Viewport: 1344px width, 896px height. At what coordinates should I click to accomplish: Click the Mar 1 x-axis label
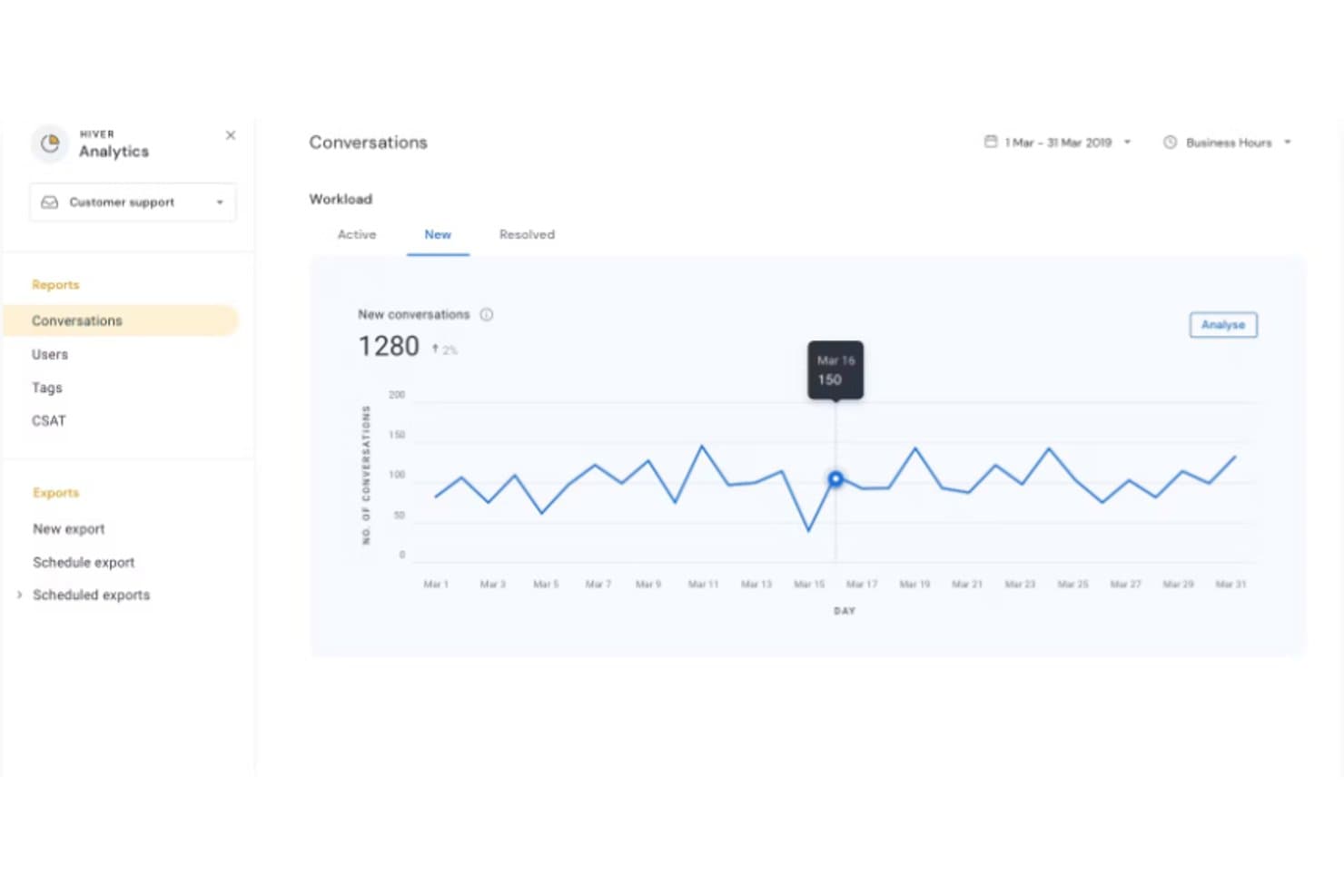pos(436,585)
